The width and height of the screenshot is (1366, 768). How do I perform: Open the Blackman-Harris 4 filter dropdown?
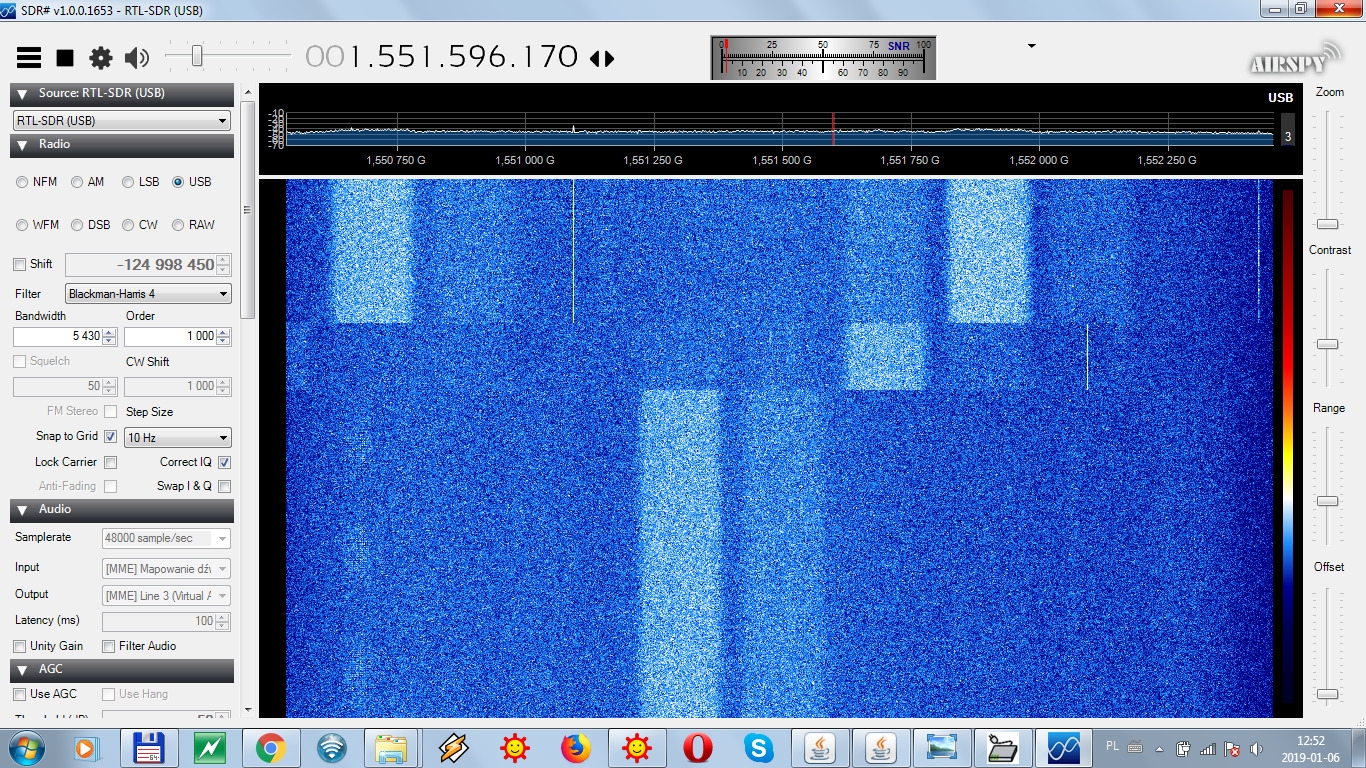tap(148, 294)
